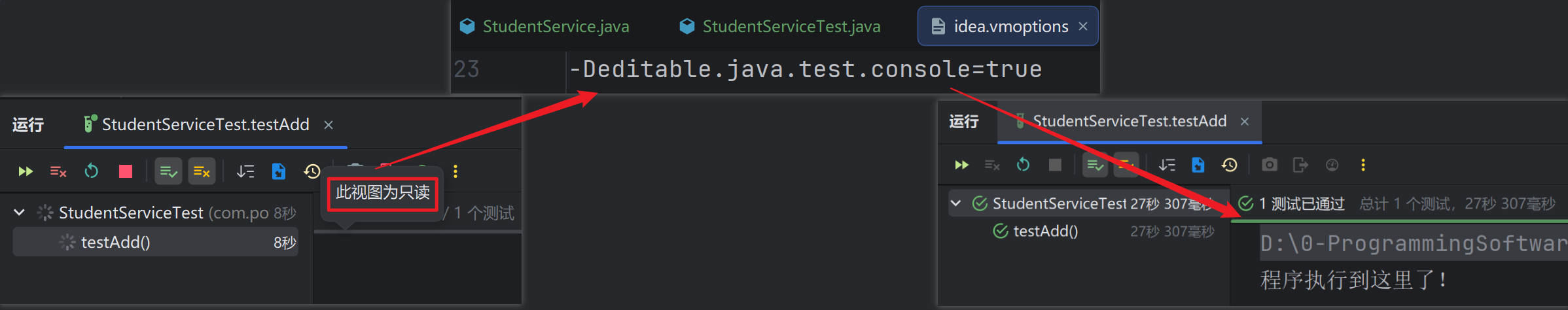Click the camera icon in passed-test toolbar
Screen dimensions: 1568x310
click(1270, 165)
